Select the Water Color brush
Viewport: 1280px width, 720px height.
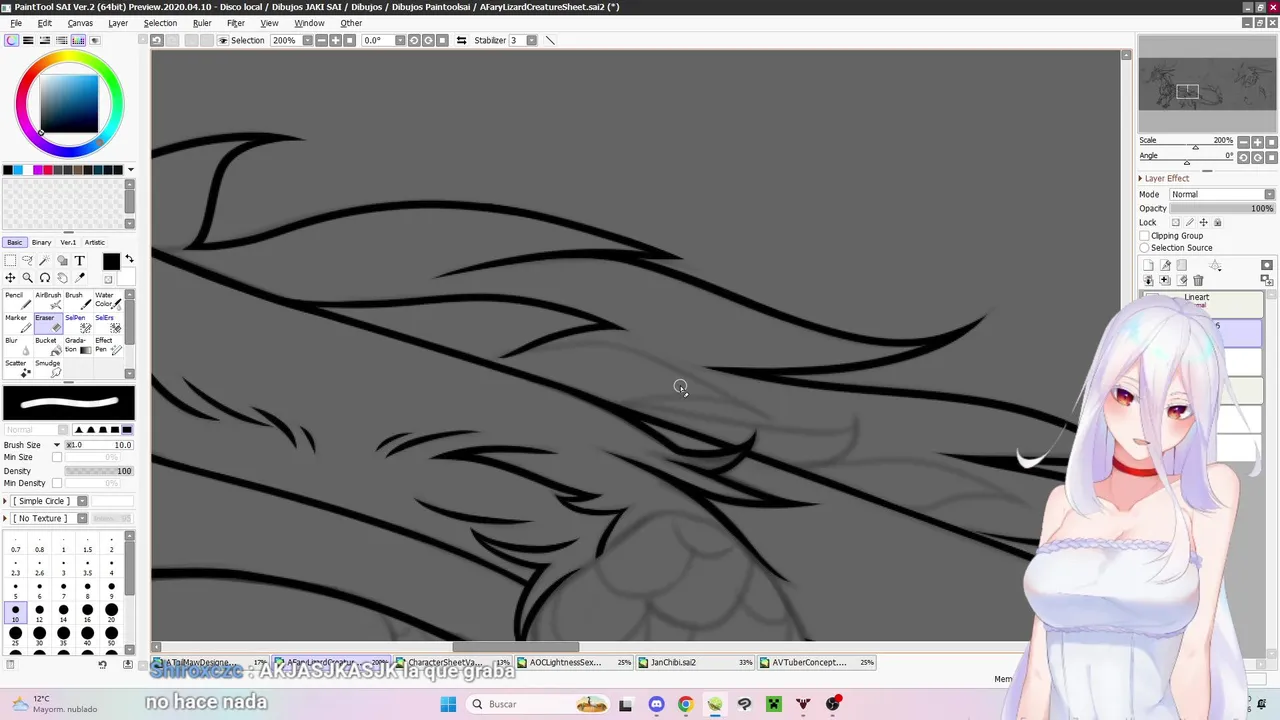click(x=107, y=300)
